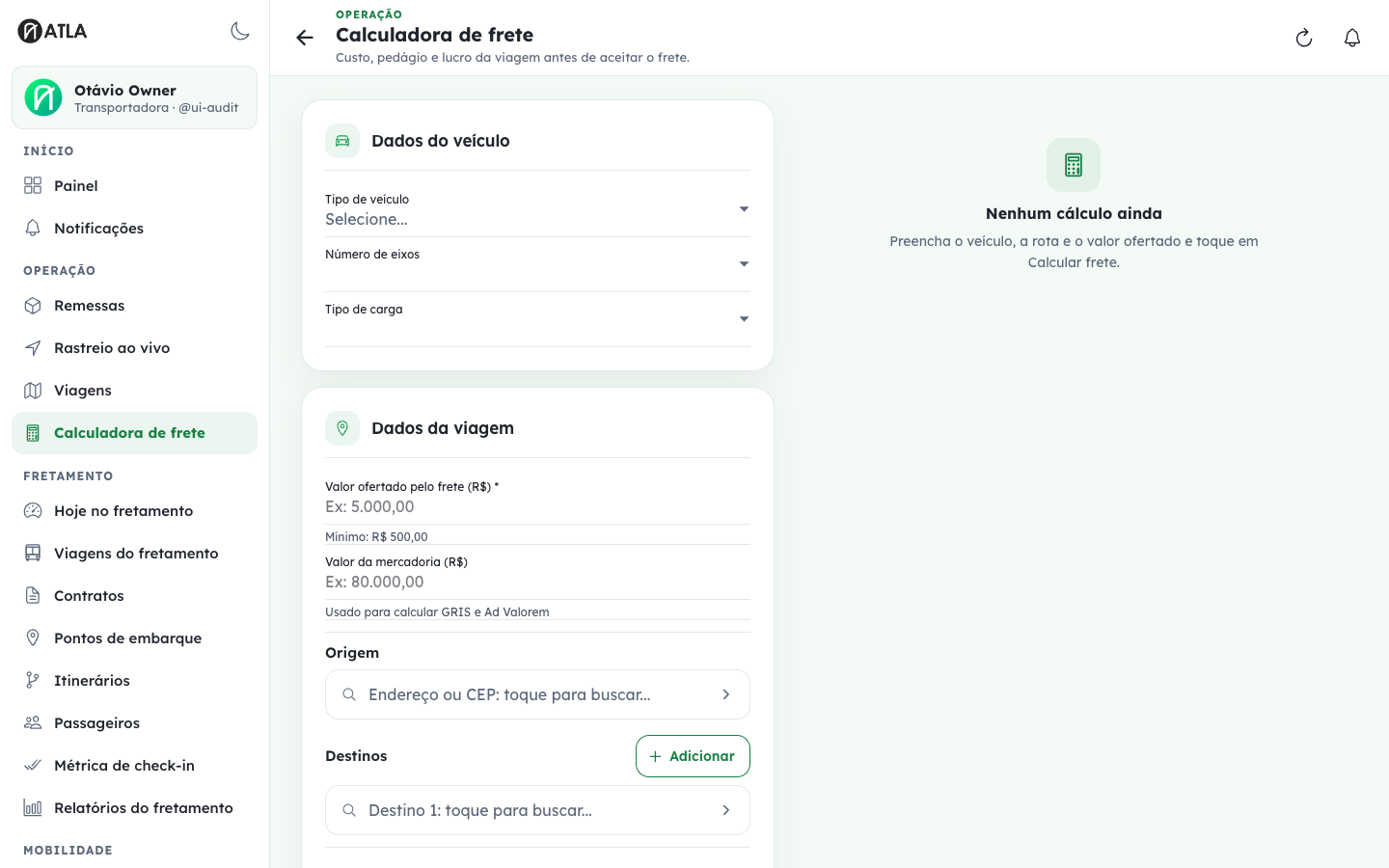
Task: Click Viagens do fretamento bus icon
Action: [33, 554]
